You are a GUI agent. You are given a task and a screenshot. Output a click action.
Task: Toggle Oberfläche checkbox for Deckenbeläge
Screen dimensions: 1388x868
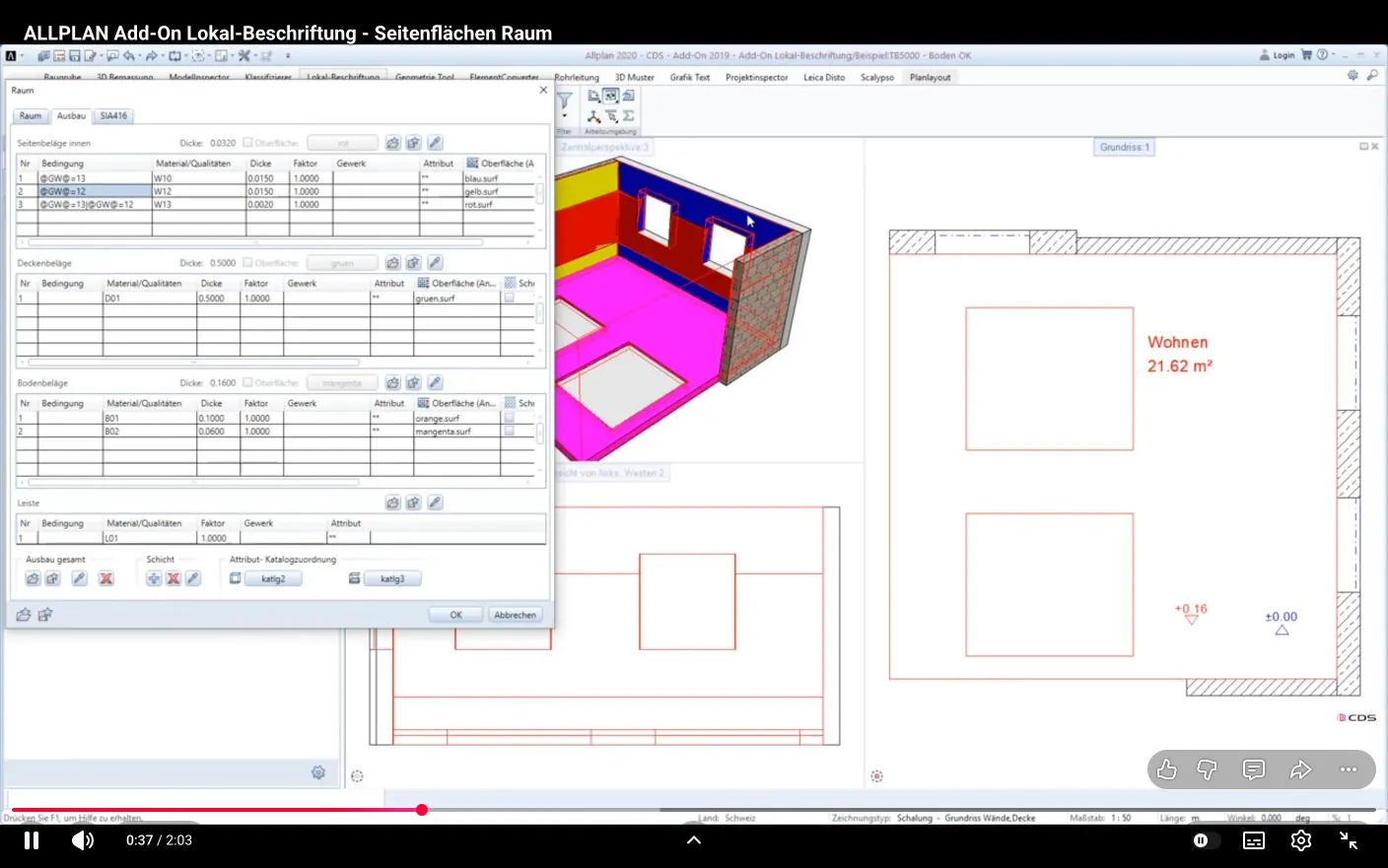coord(247,263)
